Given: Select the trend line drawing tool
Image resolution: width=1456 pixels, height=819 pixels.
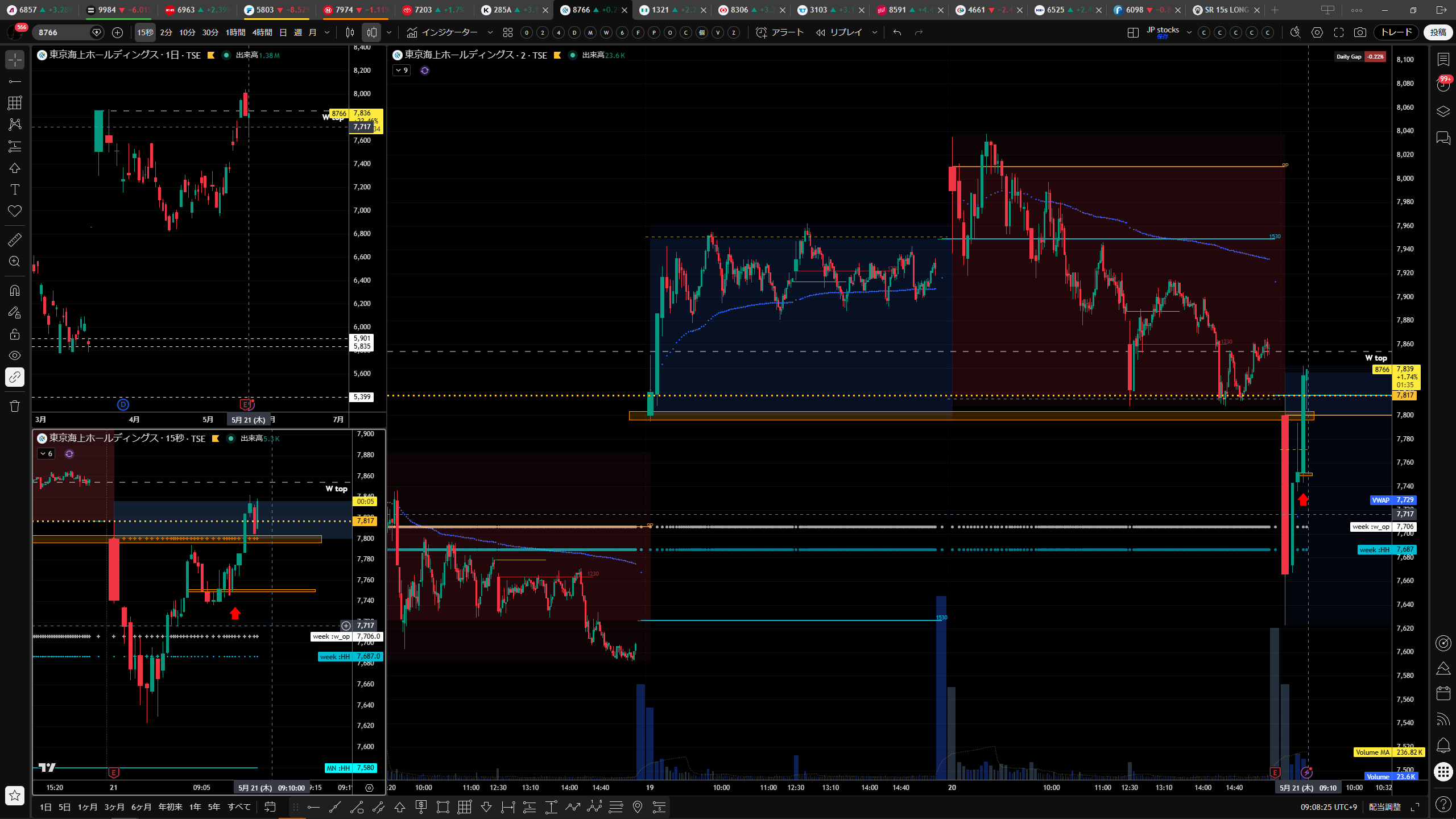Looking at the screenshot, I should click(15, 81).
